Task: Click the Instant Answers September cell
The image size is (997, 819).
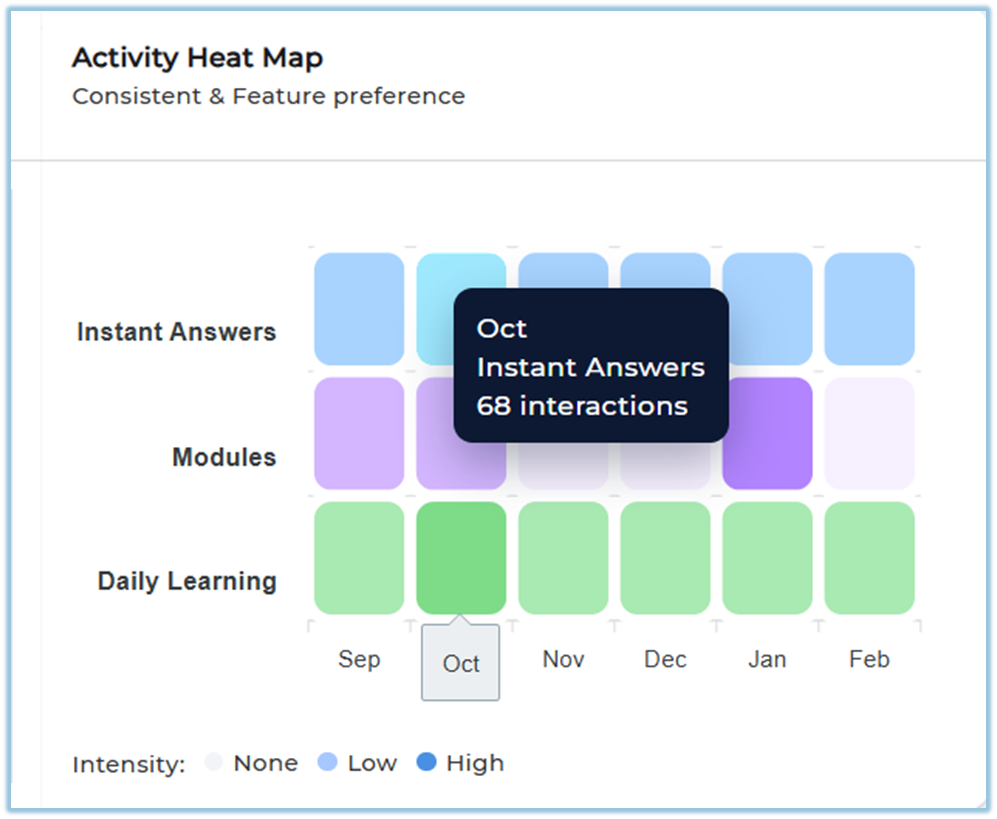Action: pos(359,309)
